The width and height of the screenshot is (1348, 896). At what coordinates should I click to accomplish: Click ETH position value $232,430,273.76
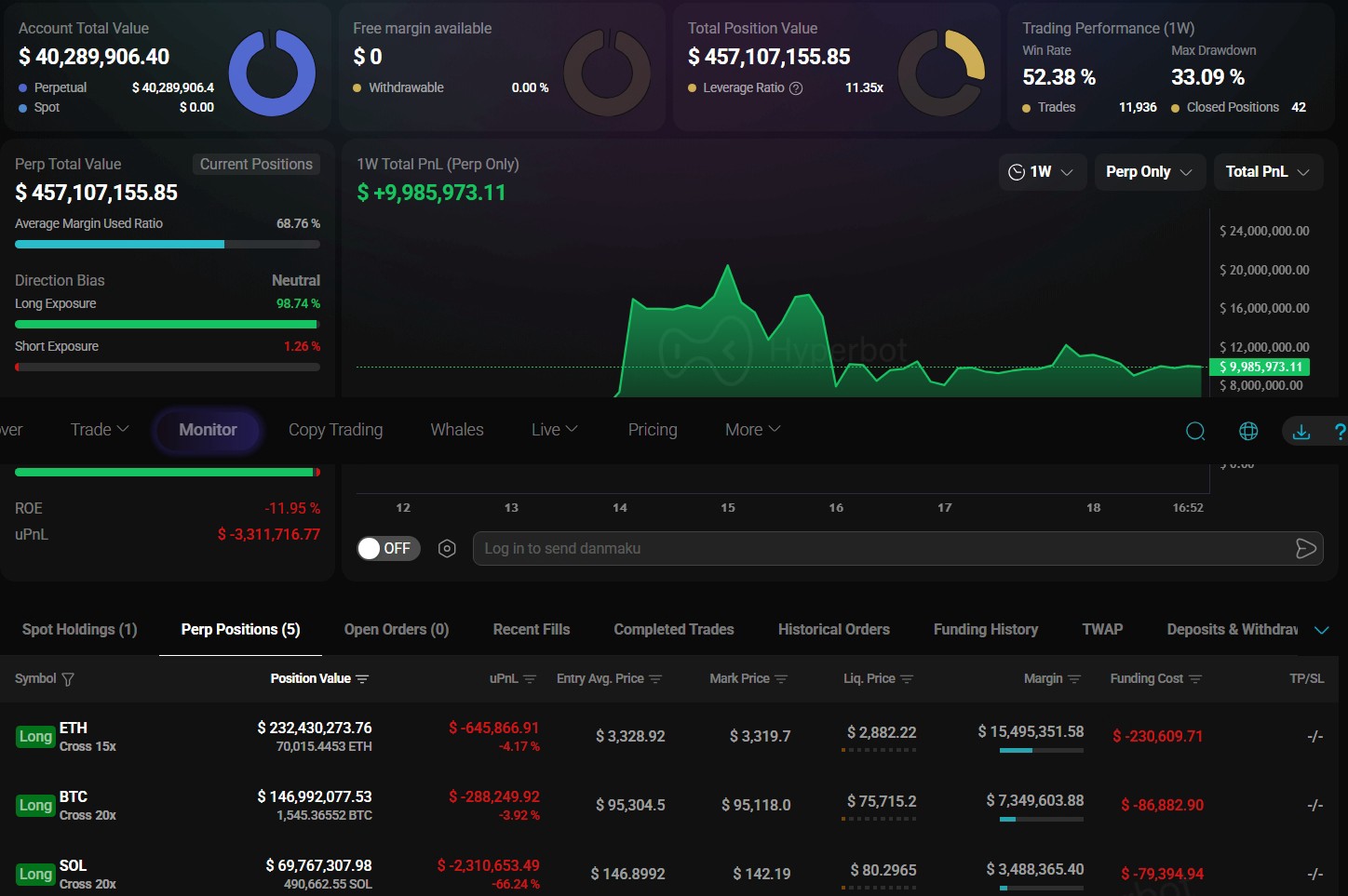[315, 728]
